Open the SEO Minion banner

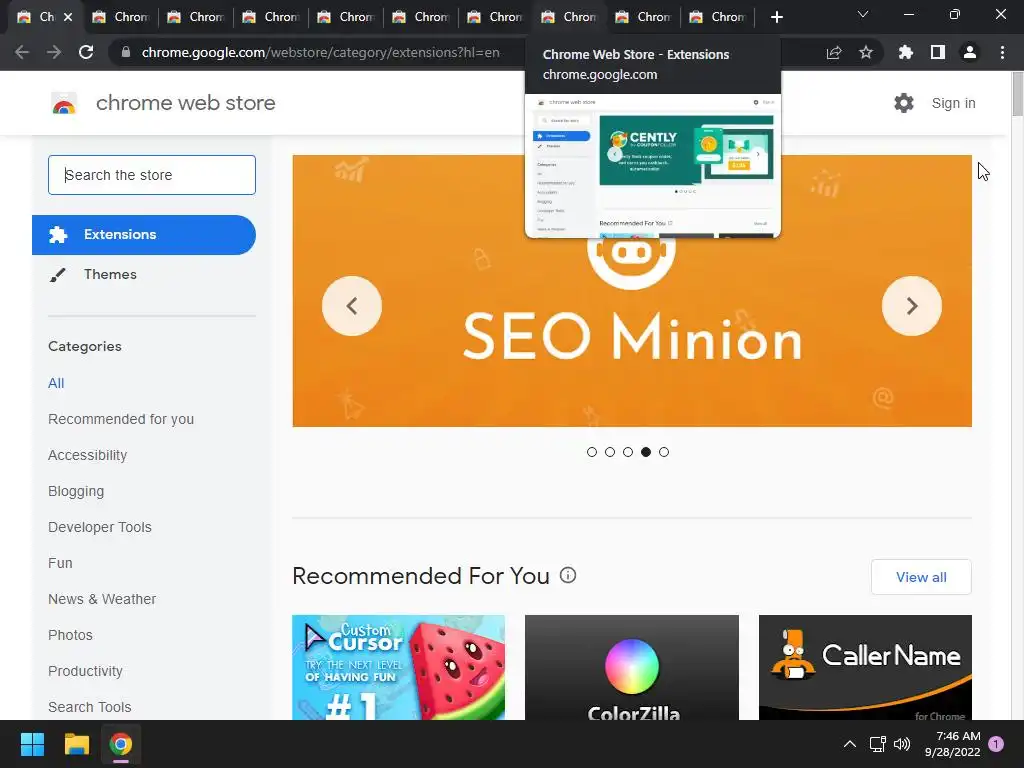[632, 291]
